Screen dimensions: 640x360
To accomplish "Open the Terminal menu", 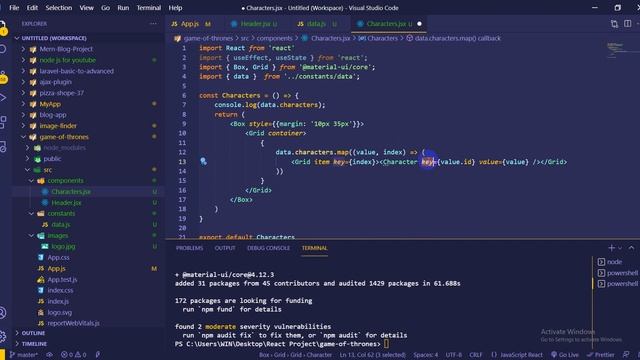I will (x=149, y=8).
